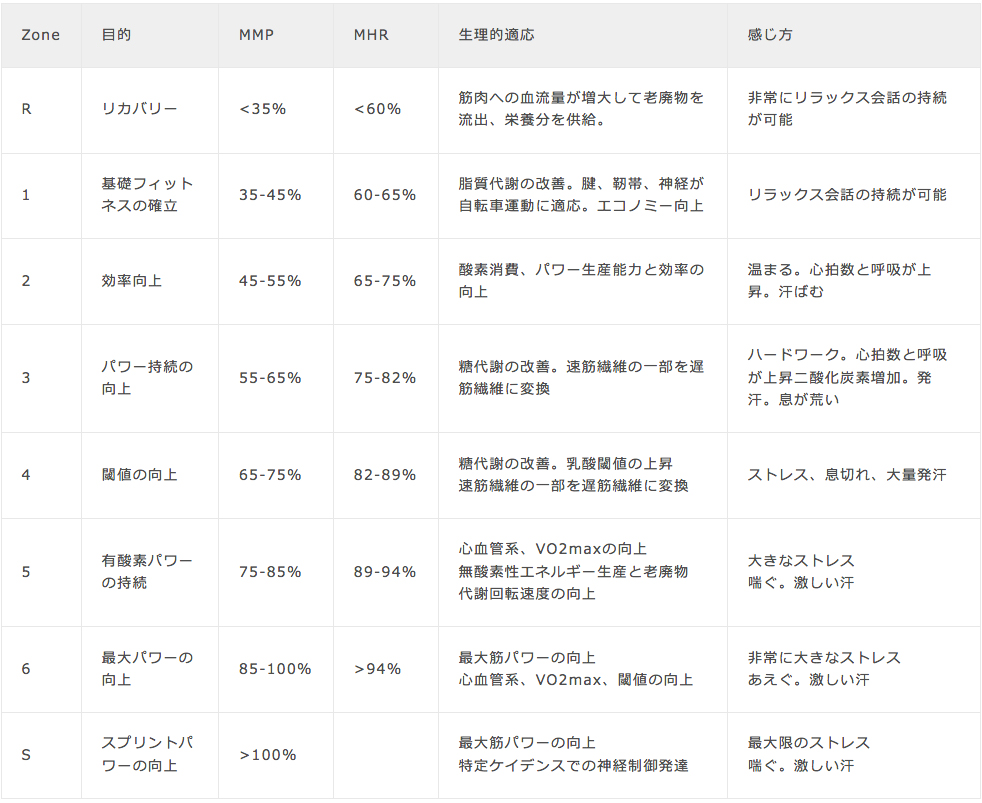The width and height of the screenshot is (982, 803).
Task: Click the Zone column header
Action: [41, 35]
